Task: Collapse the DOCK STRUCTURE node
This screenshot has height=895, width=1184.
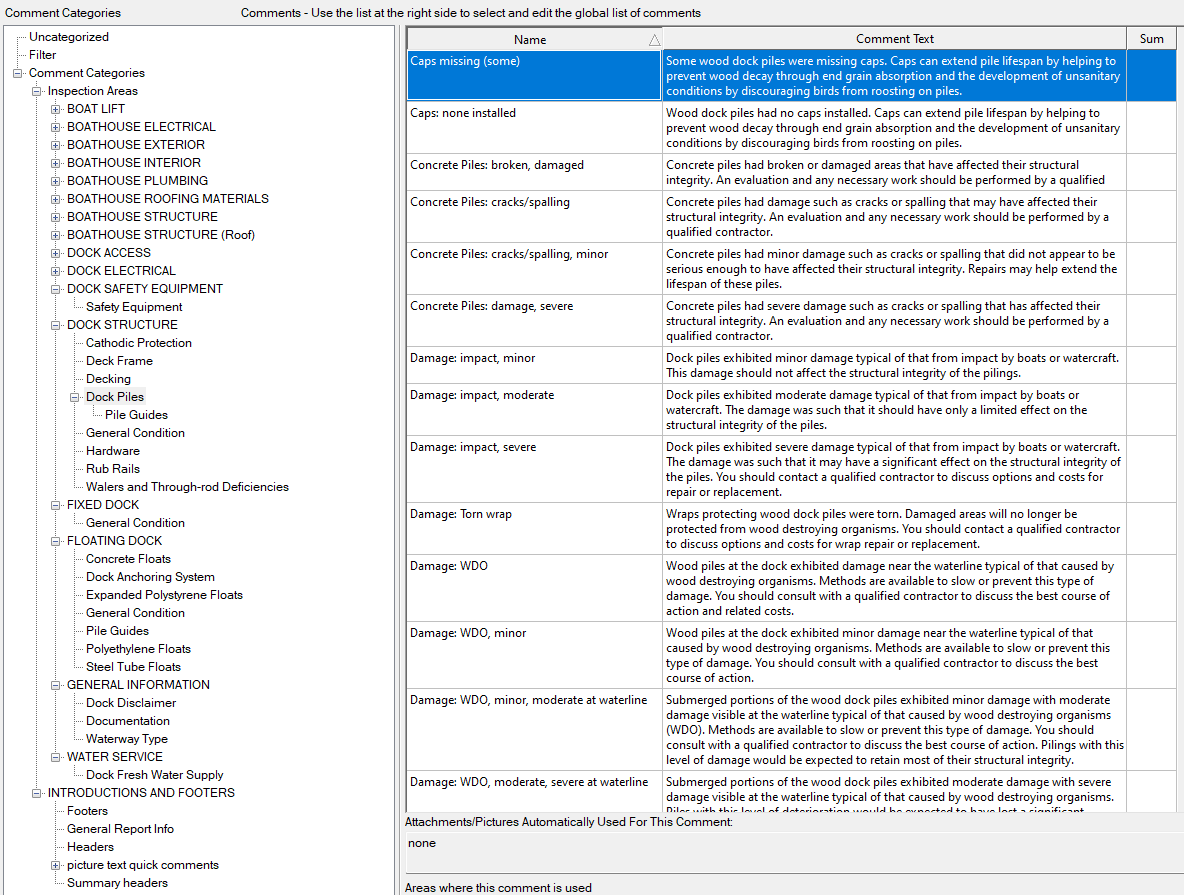Action: [x=55, y=326]
